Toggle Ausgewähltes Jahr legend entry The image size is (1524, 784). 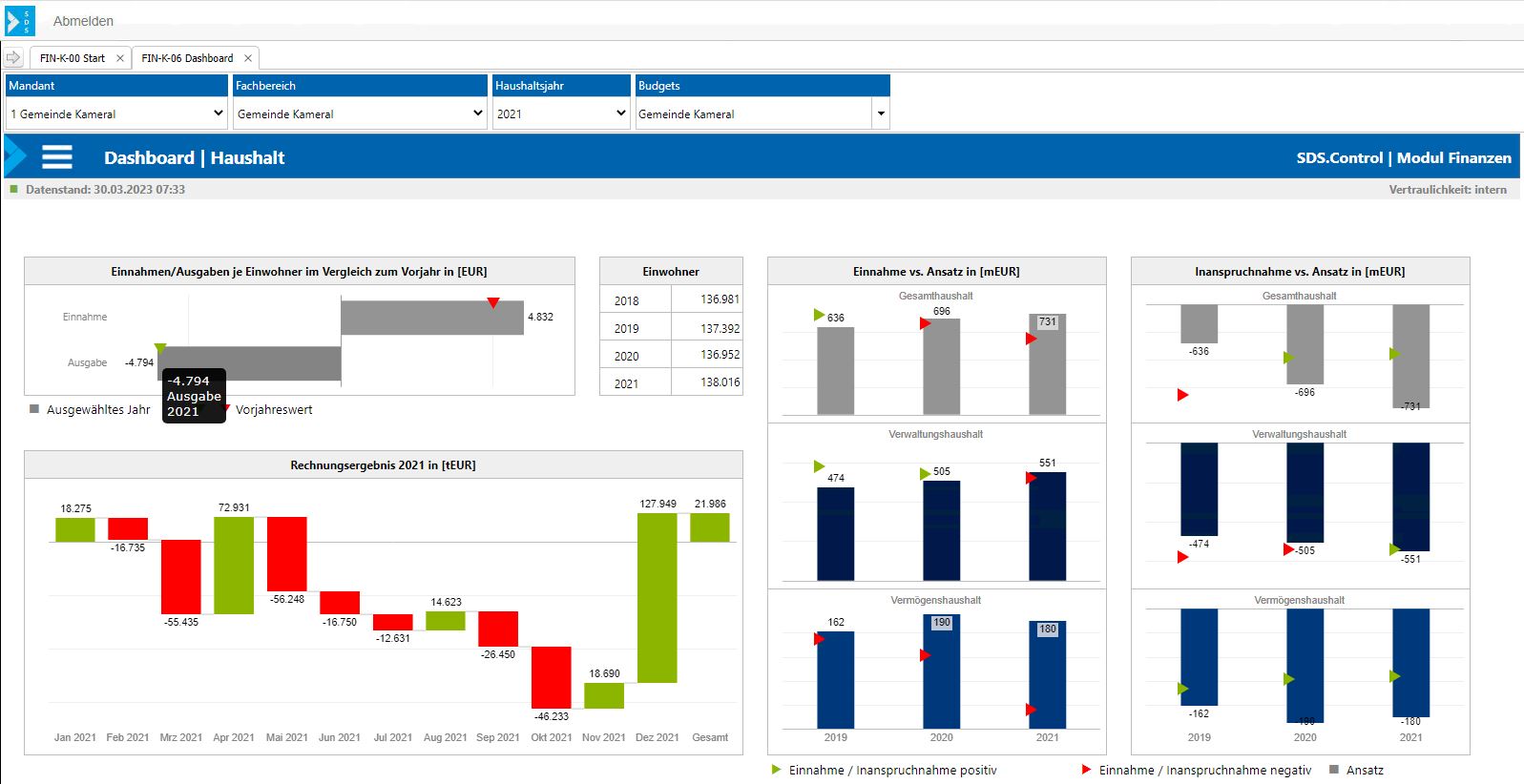(x=91, y=410)
